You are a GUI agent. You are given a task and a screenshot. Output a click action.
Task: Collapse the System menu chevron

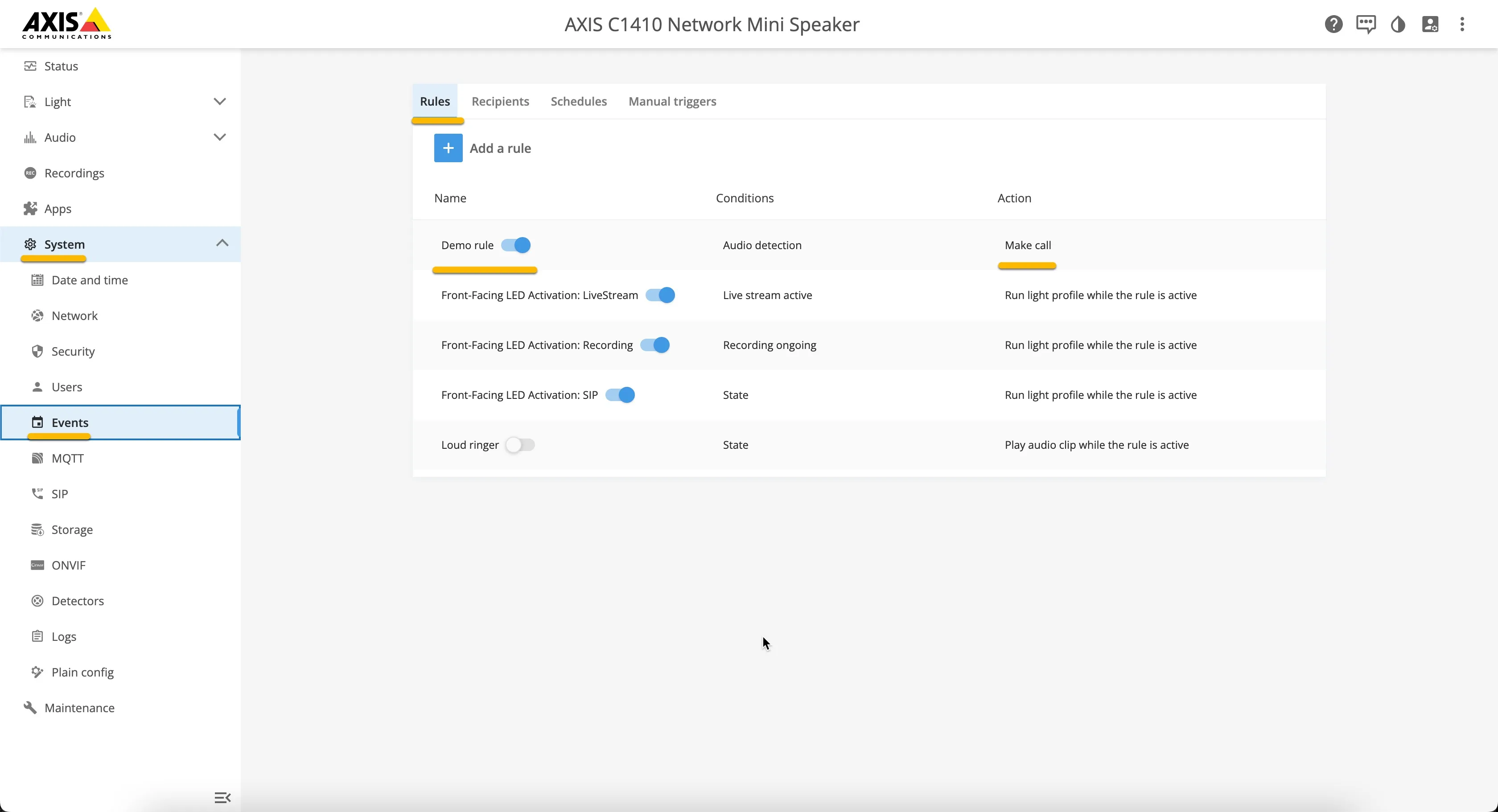[222, 243]
